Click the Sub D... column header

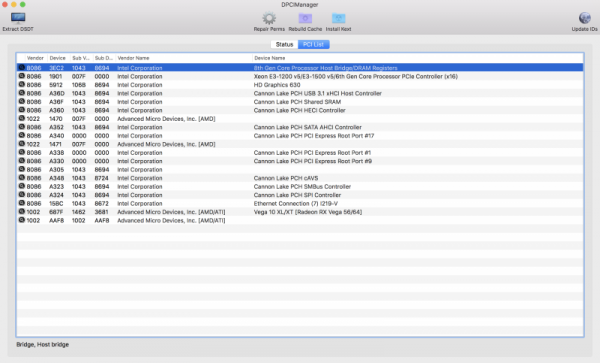coord(104,58)
